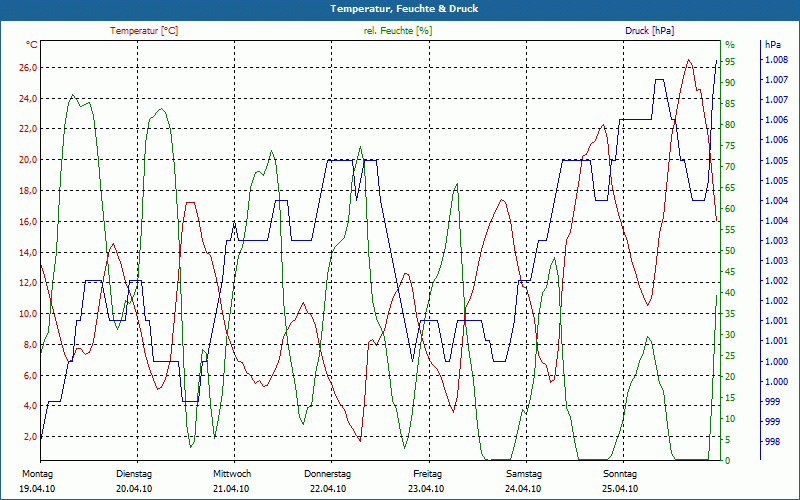800x500 pixels.
Task: Click the '30' humidity axis tick
Action: click(x=730, y=335)
